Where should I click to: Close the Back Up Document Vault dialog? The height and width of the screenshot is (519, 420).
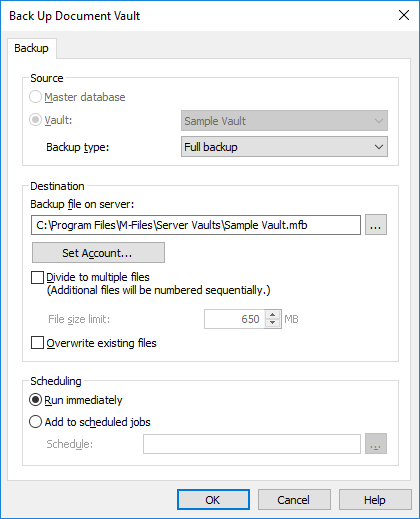click(404, 15)
